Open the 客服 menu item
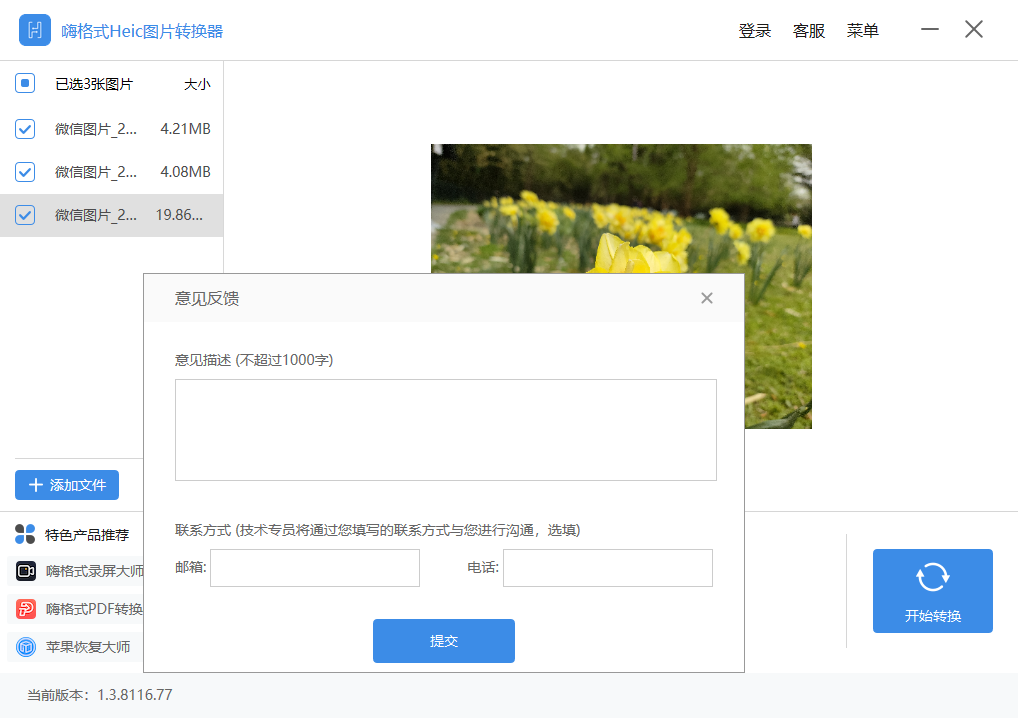This screenshot has height=718, width=1018. pos(808,30)
